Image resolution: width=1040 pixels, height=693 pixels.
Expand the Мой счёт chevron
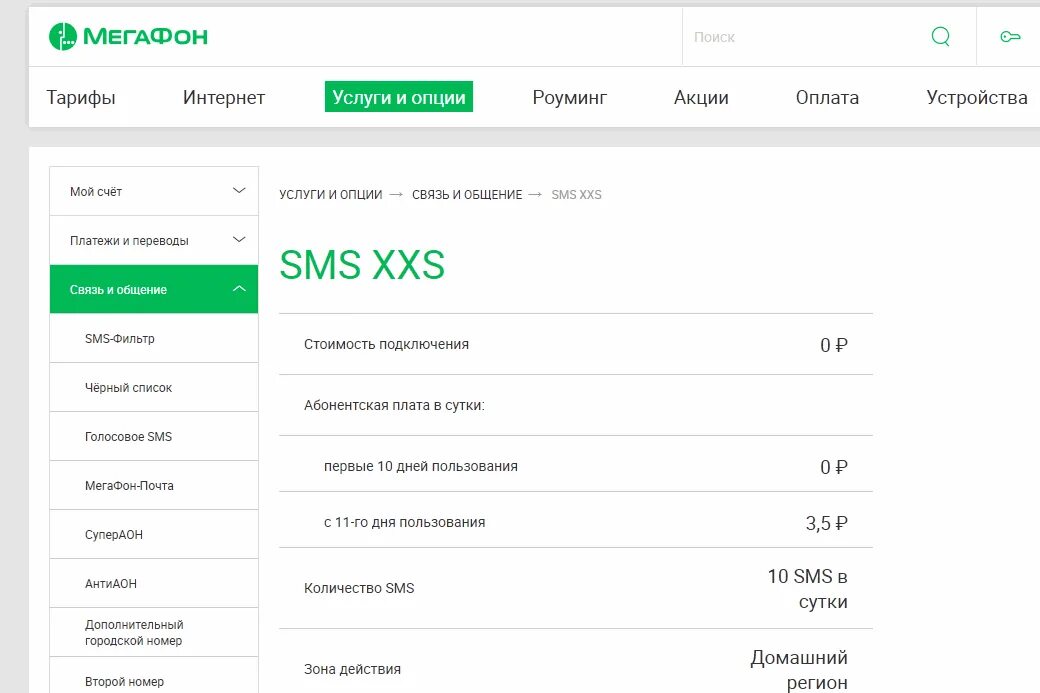[239, 191]
